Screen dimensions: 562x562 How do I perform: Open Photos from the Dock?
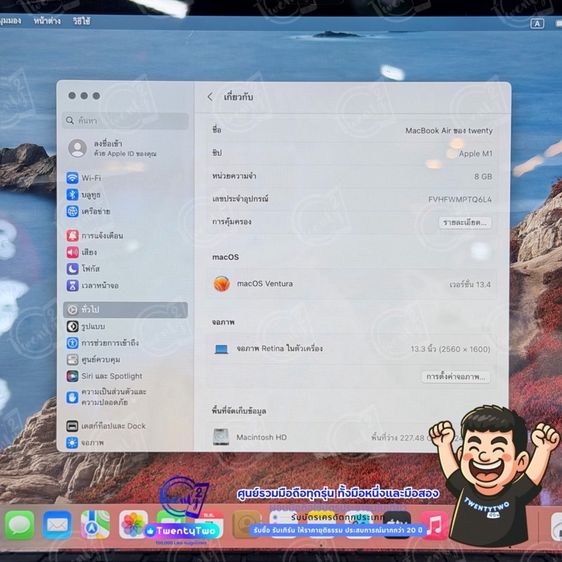[x=133, y=525]
